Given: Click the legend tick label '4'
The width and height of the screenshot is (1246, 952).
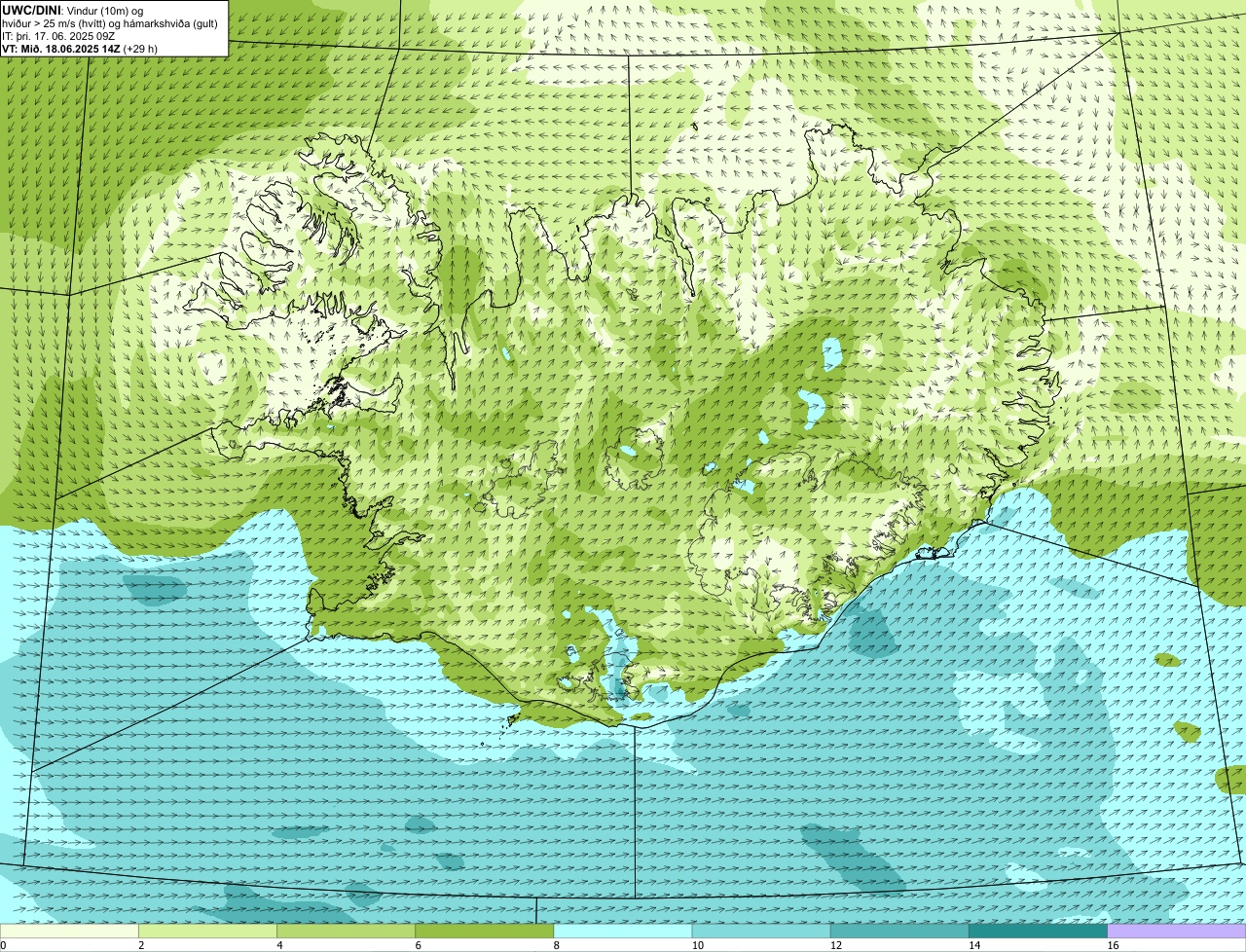Looking at the screenshot, I should click(279, 945).
